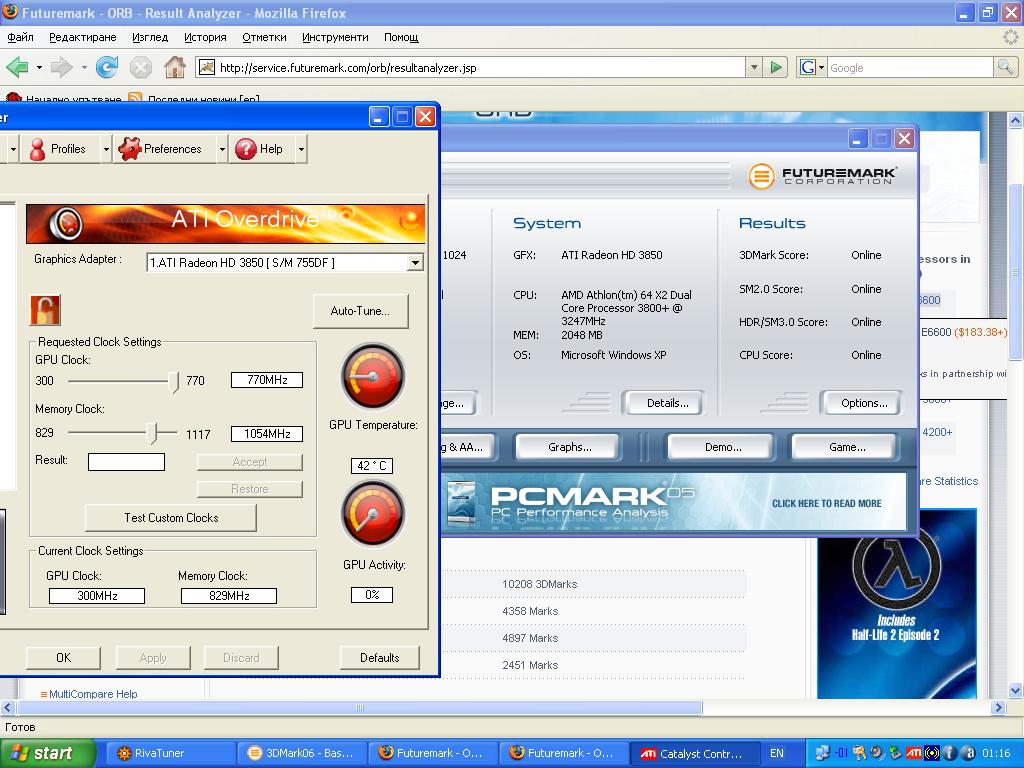Click the 4897 Marks score text
The height and width of the screenshot is (768, 1024).
pyautogui.click(x=530, y=638)
